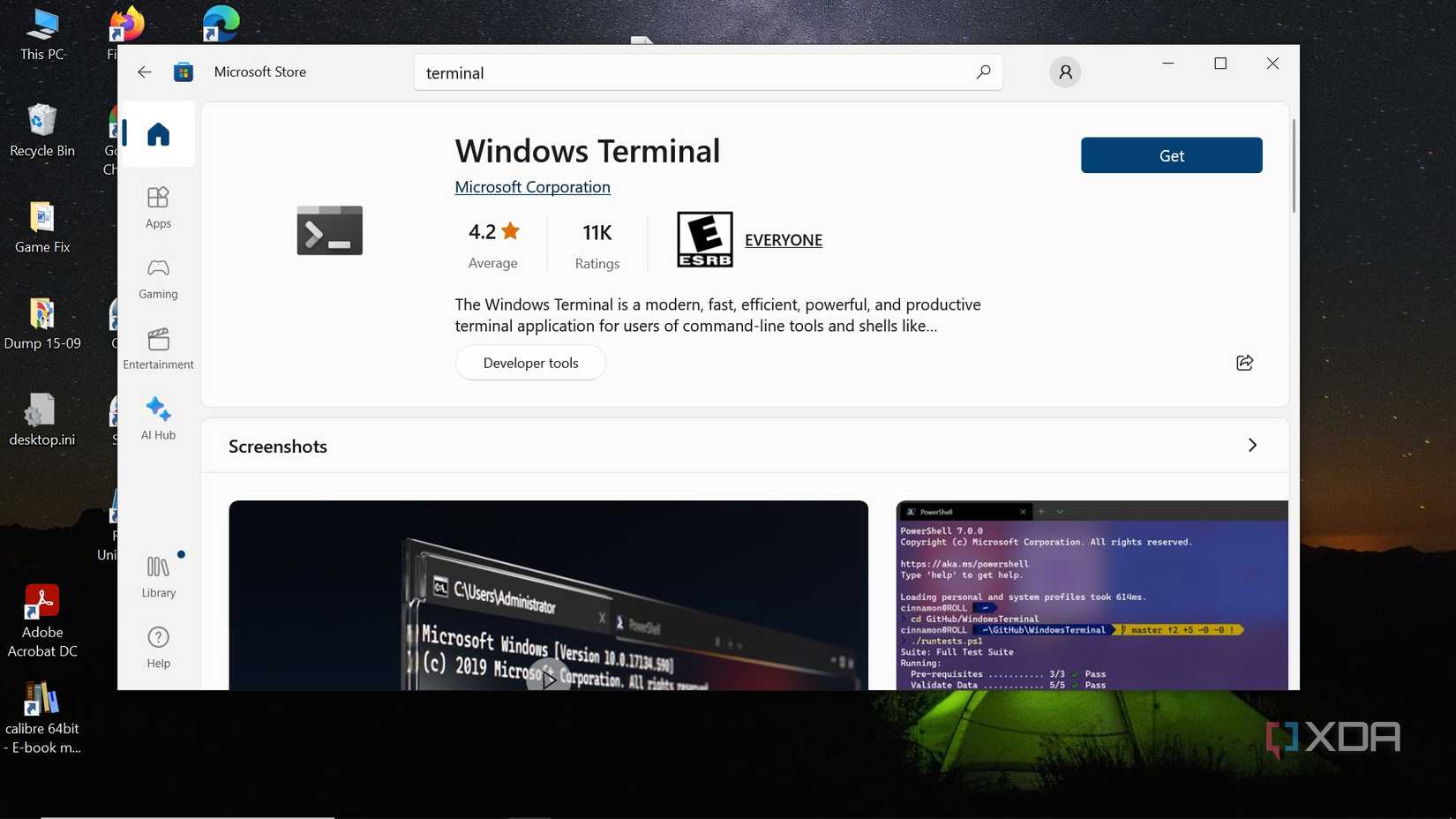Select the Apps section in the sidebar

click(x=158, y=207)
